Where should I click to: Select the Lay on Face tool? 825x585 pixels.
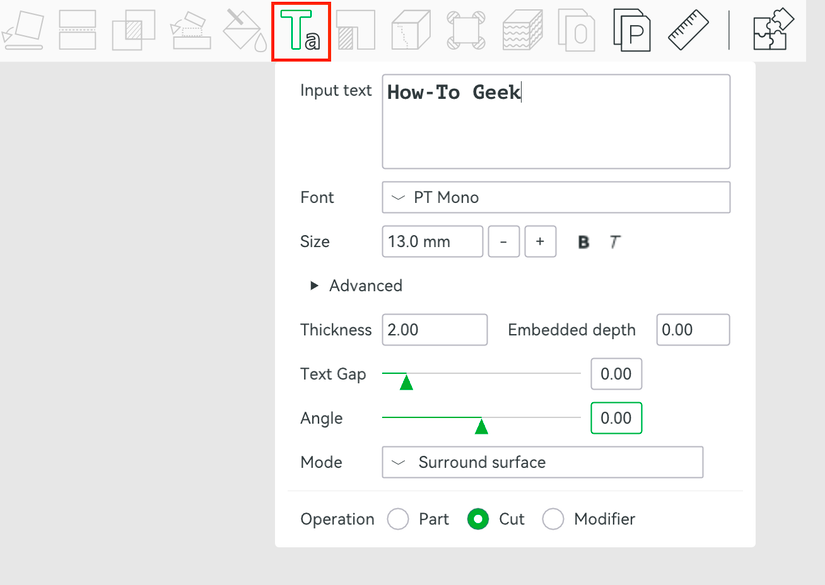[23, 31]
